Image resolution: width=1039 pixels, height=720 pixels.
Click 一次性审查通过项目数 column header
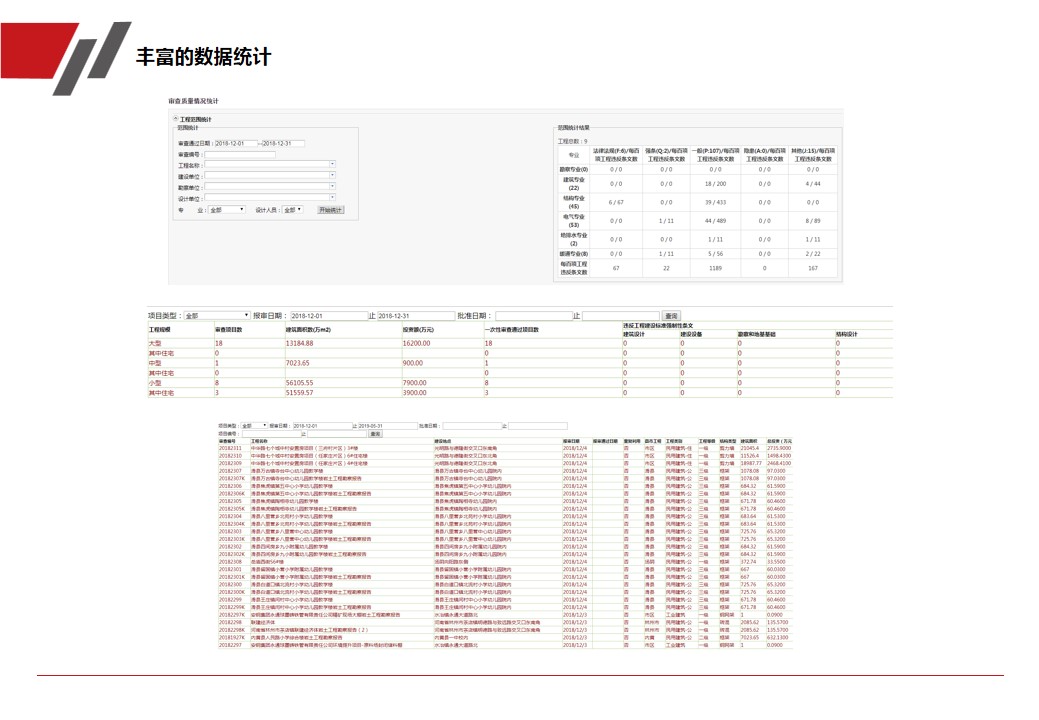tap(512, 330)
